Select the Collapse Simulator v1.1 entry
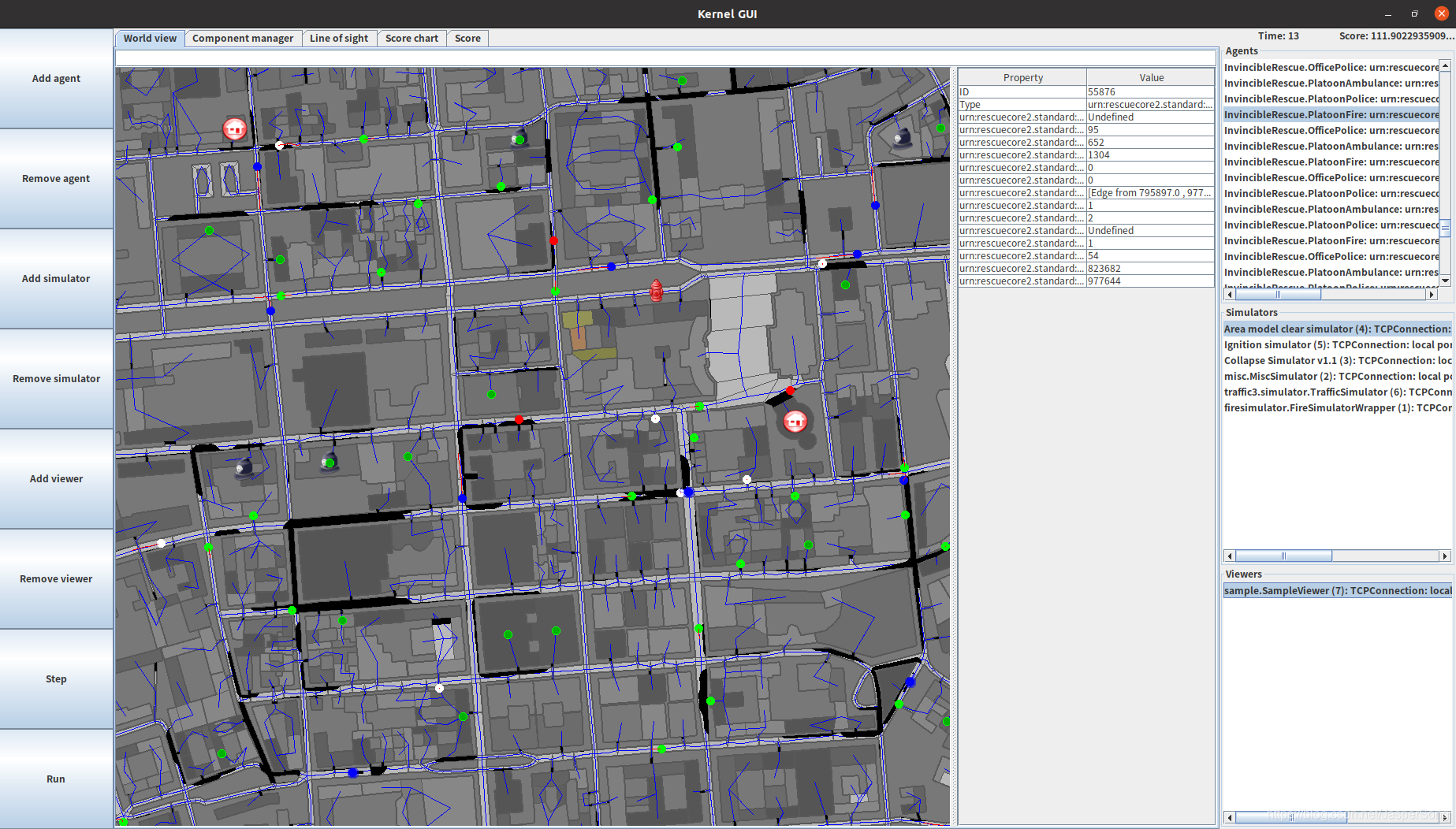Viewport: 1456px width, 829px height. point(1337,361)
